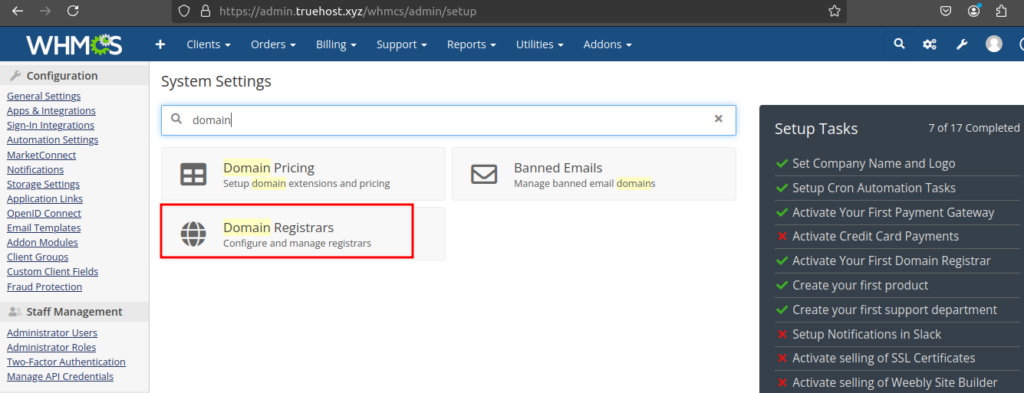Click the Activate Credit Card Payments task

tap(875, 236)
